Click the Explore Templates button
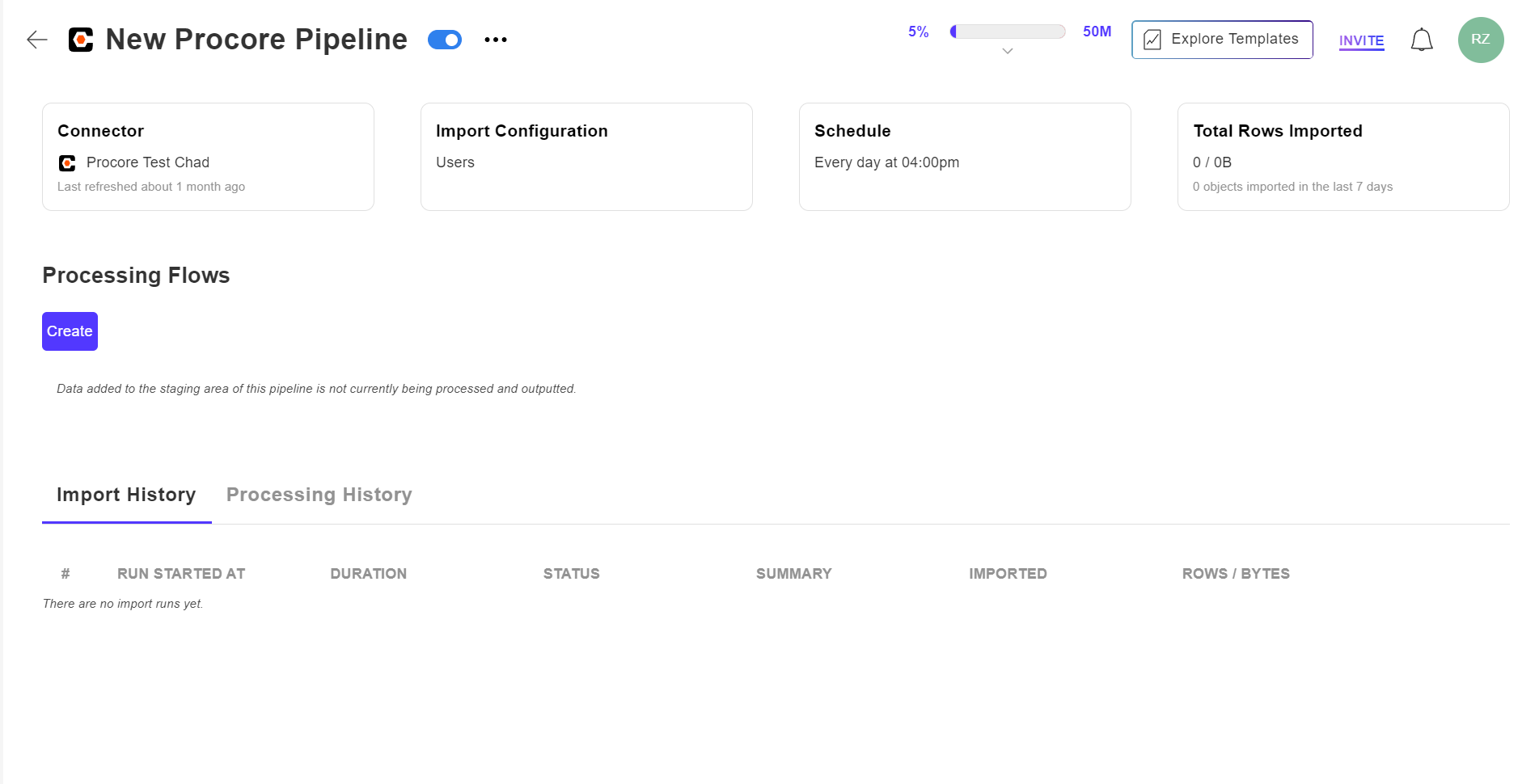The height and width of the screenshot is (784, 1539). [x=1222, y=40]
